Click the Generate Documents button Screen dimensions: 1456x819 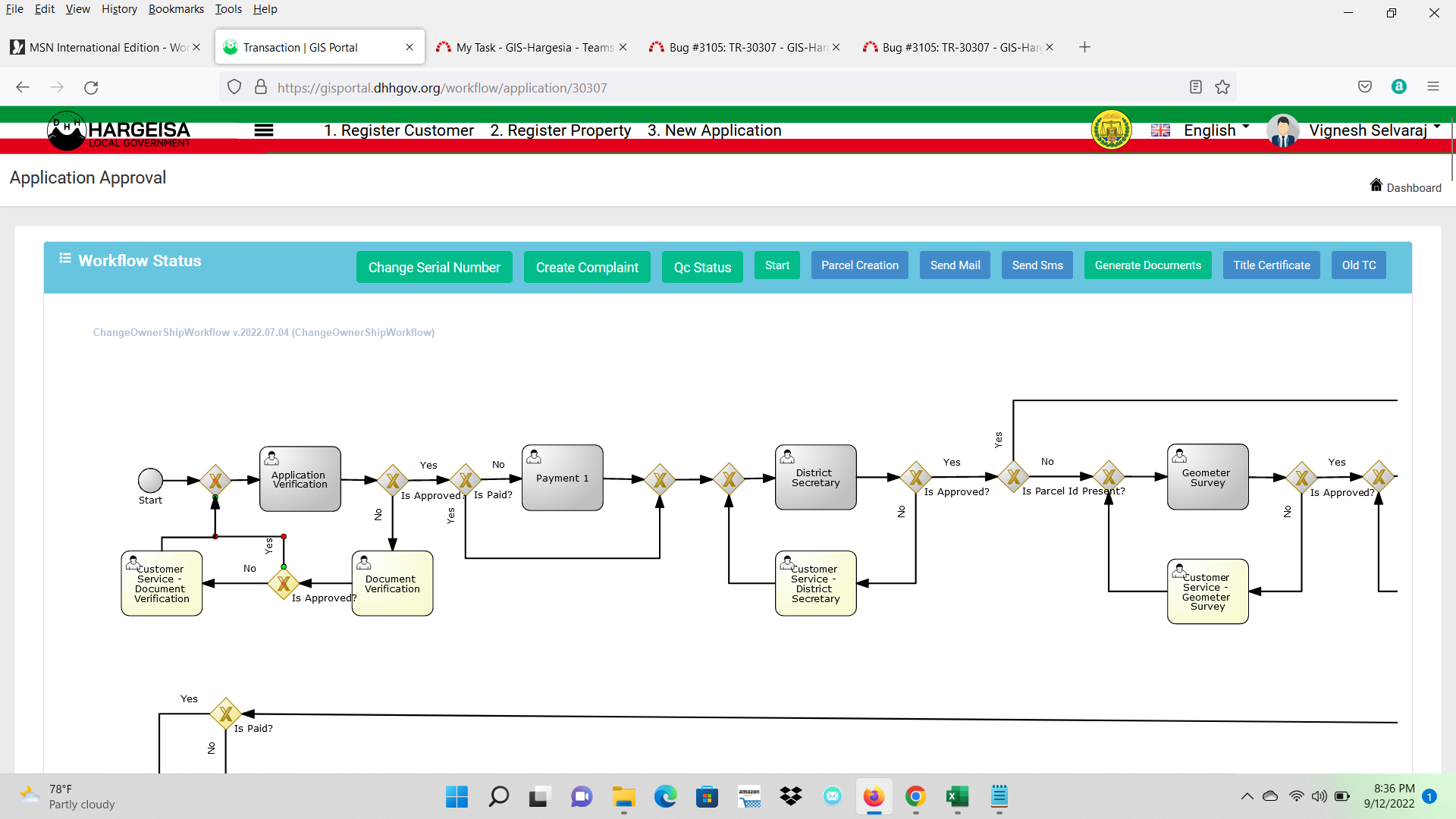[1147, 265]
